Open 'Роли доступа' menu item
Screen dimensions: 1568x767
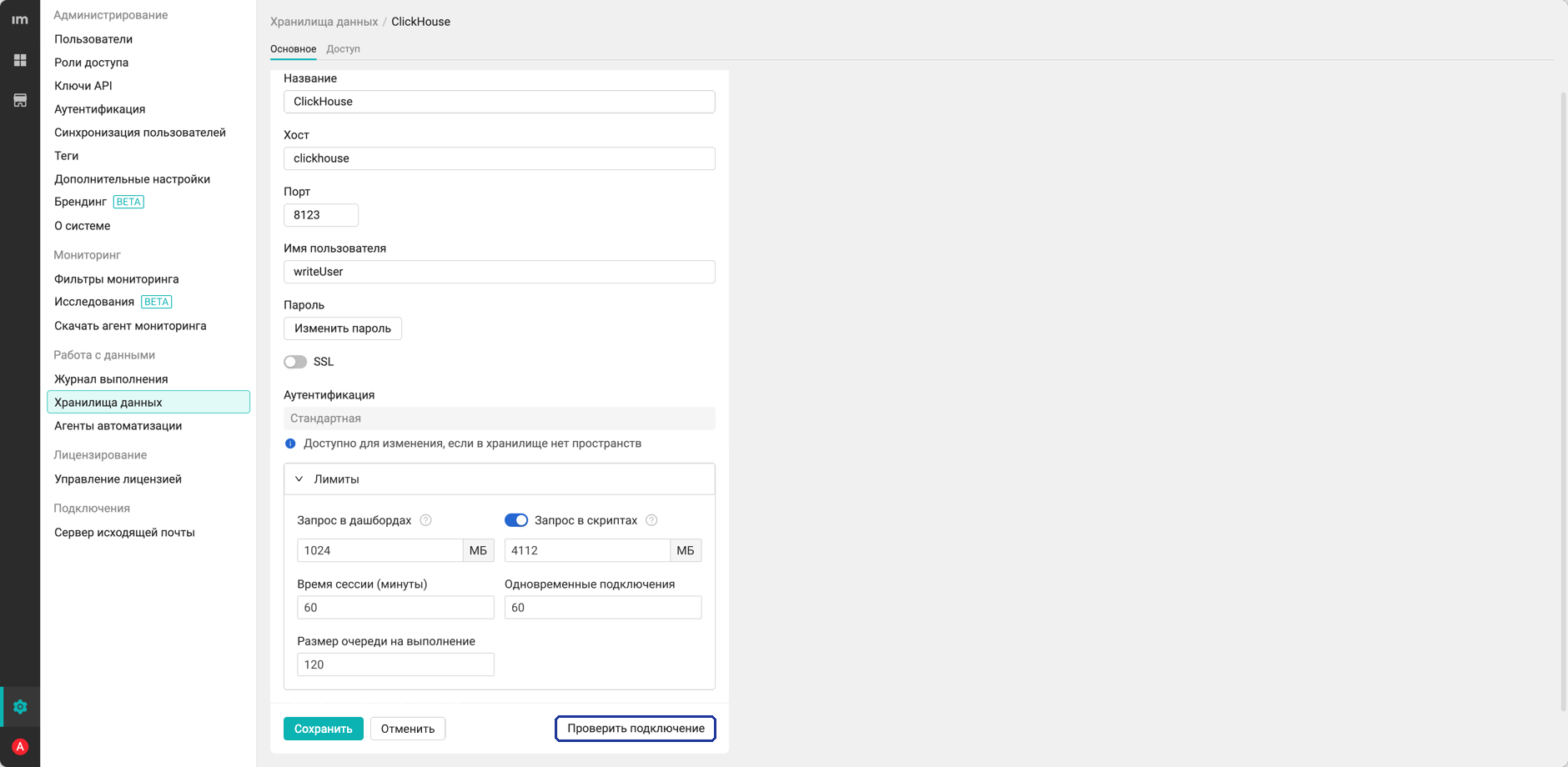point(91,63)
